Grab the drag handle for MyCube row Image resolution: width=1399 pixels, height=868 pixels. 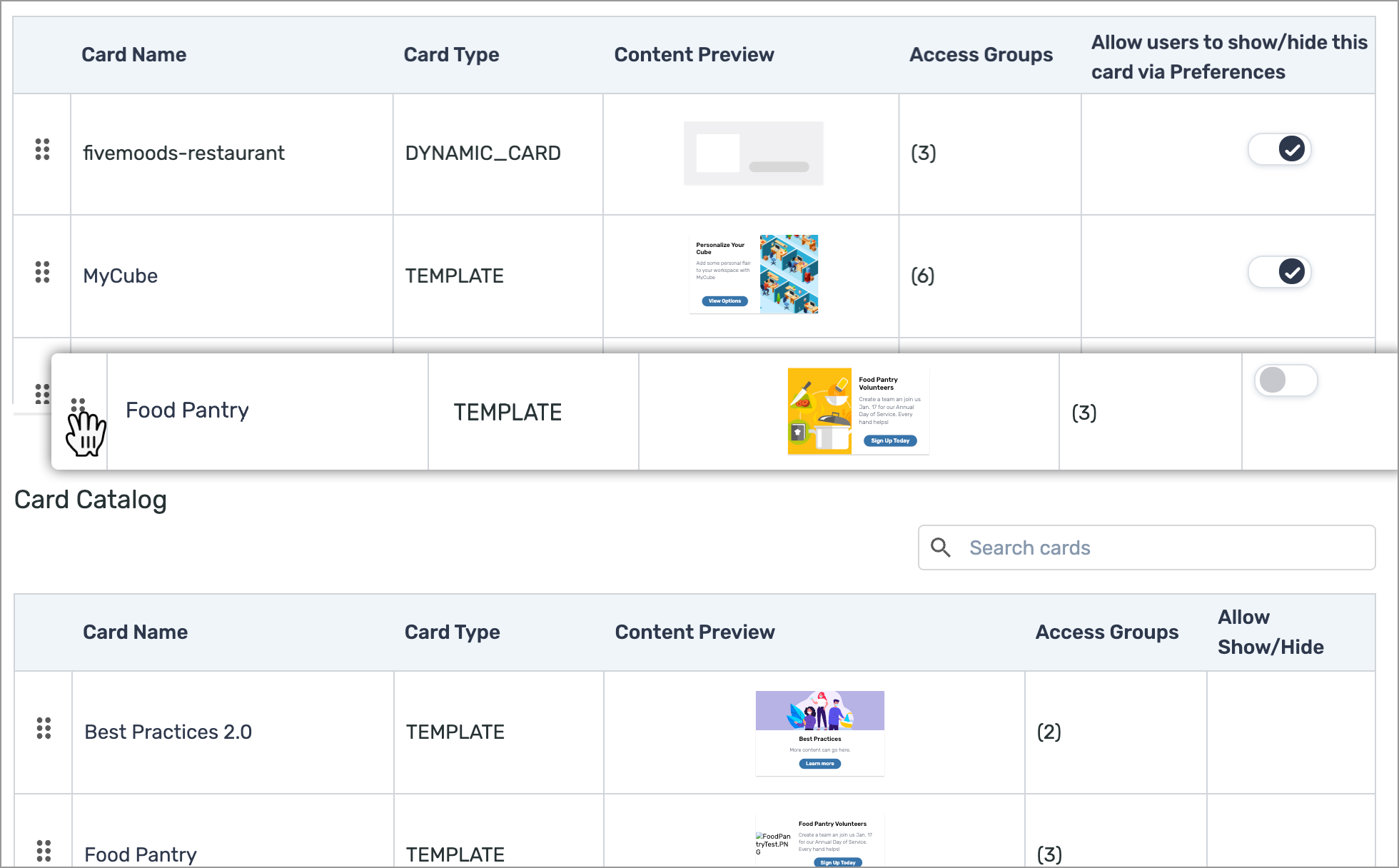pos(42,272)
